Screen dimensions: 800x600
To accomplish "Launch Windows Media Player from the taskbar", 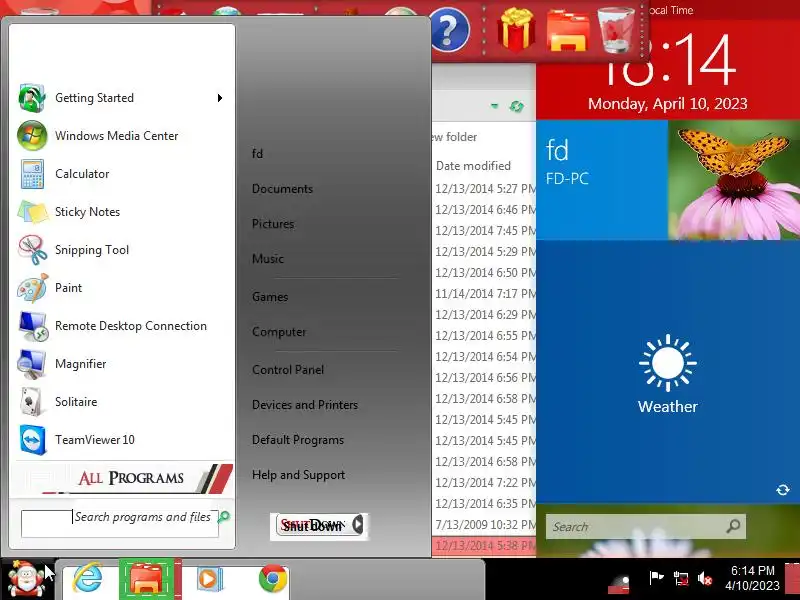I will tap(209, 579).
